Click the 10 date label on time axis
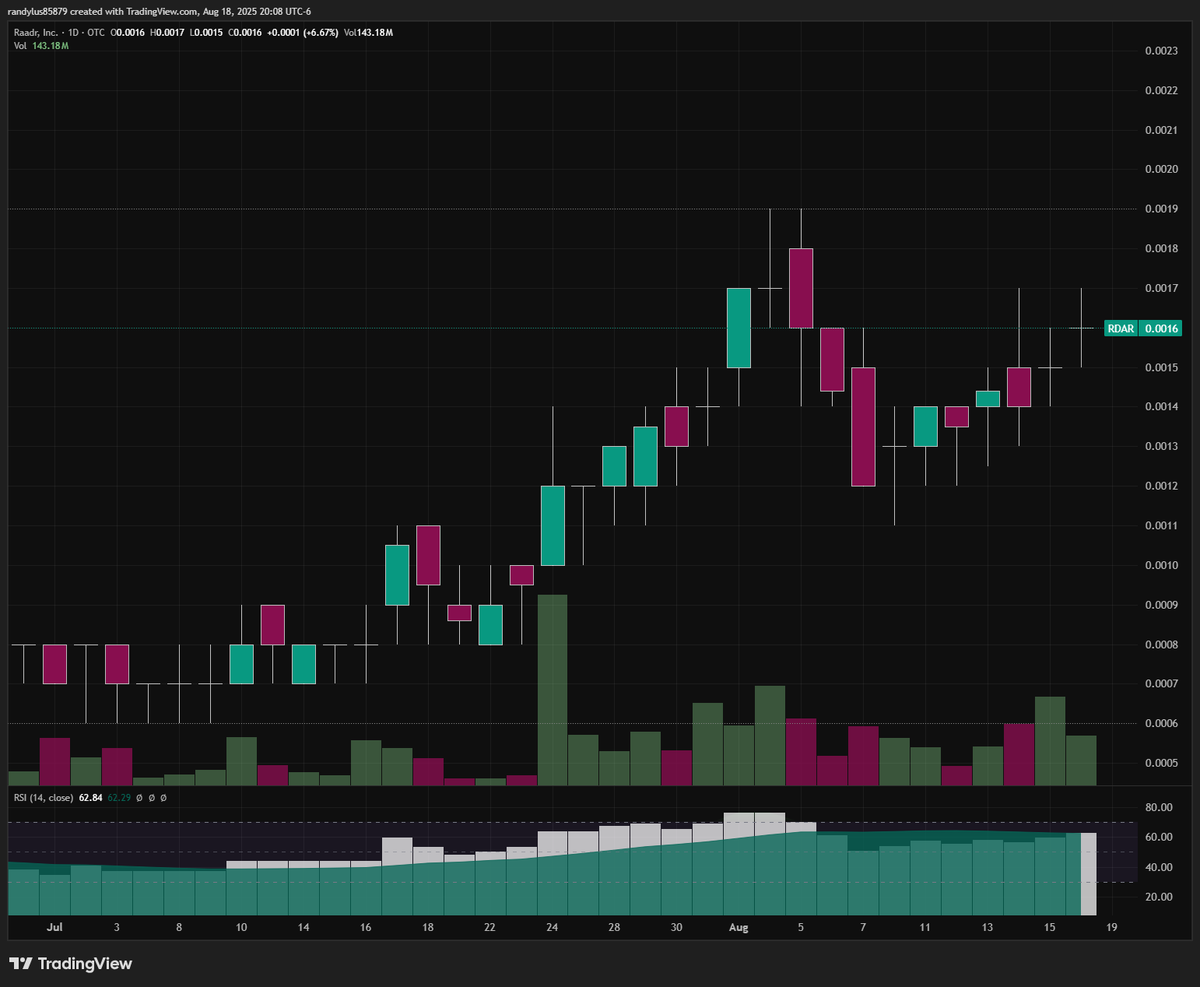This screenshot has width=1200, height=987. point(241,928)
